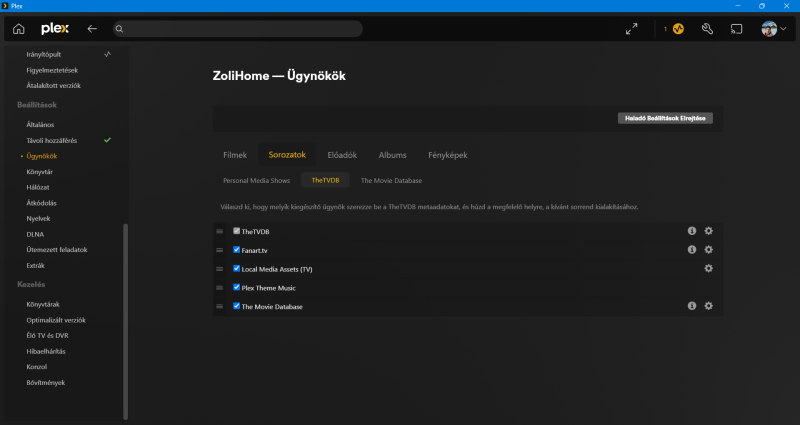
Task: Select the Sorozatok tab
Action: coord(287,155)
